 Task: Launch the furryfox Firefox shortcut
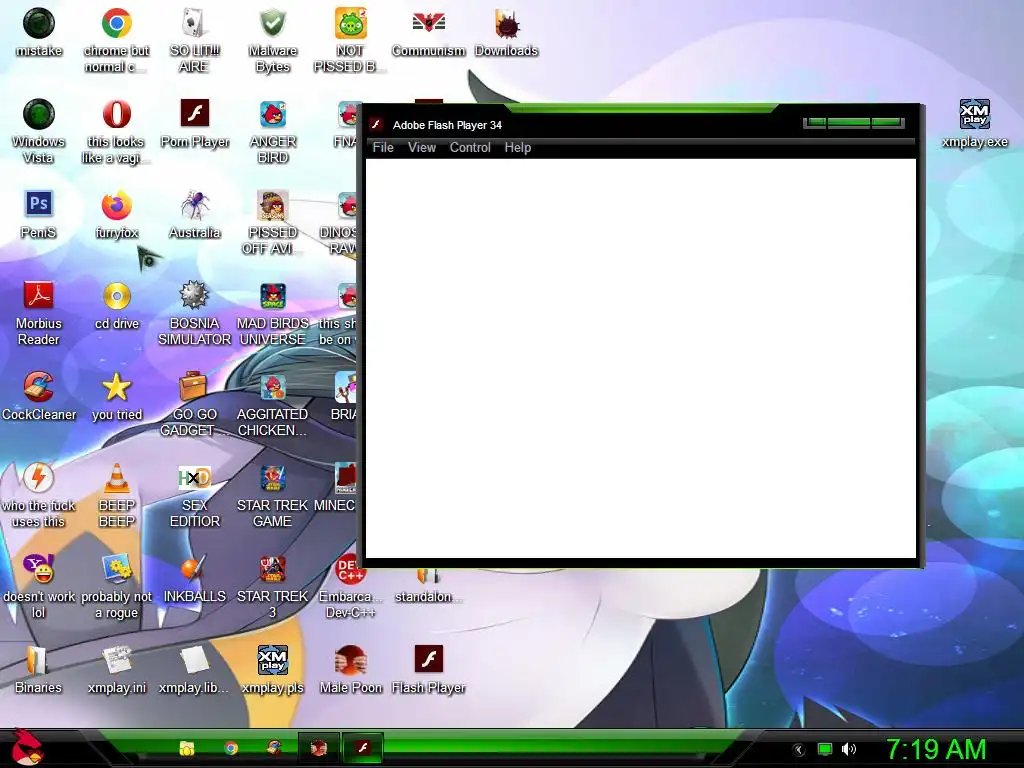(x=117, y=214)
